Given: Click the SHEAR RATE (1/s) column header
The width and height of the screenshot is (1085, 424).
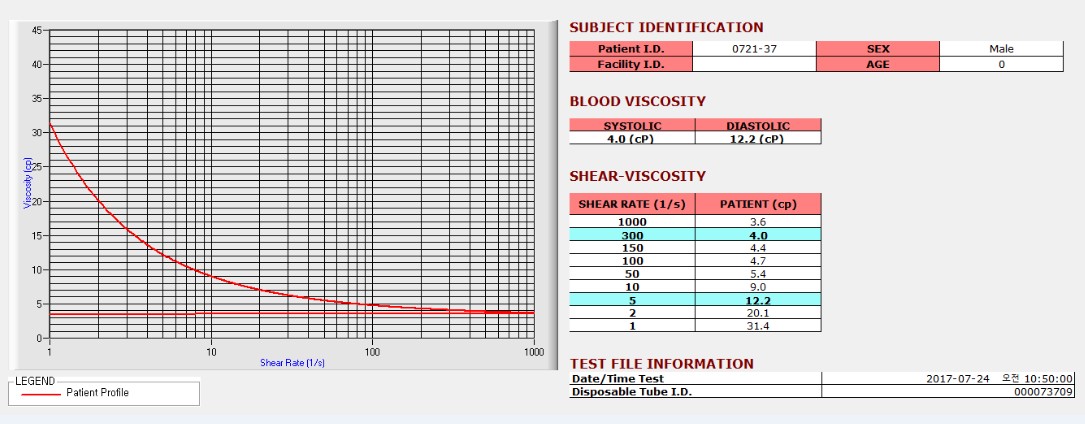Looking at the screenshot, I should click(x=632, y=204).
